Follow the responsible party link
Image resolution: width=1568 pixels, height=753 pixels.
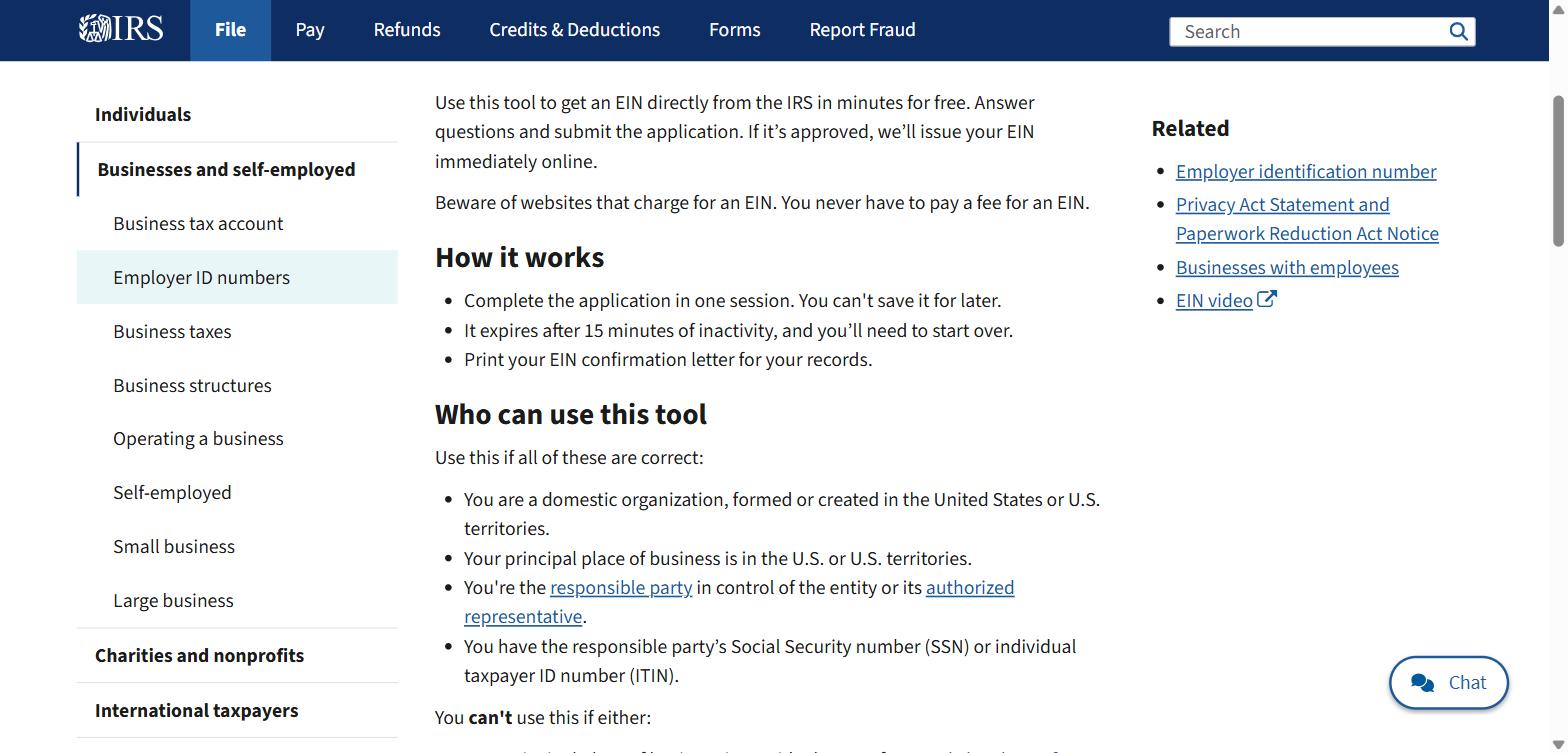[621, 588]
